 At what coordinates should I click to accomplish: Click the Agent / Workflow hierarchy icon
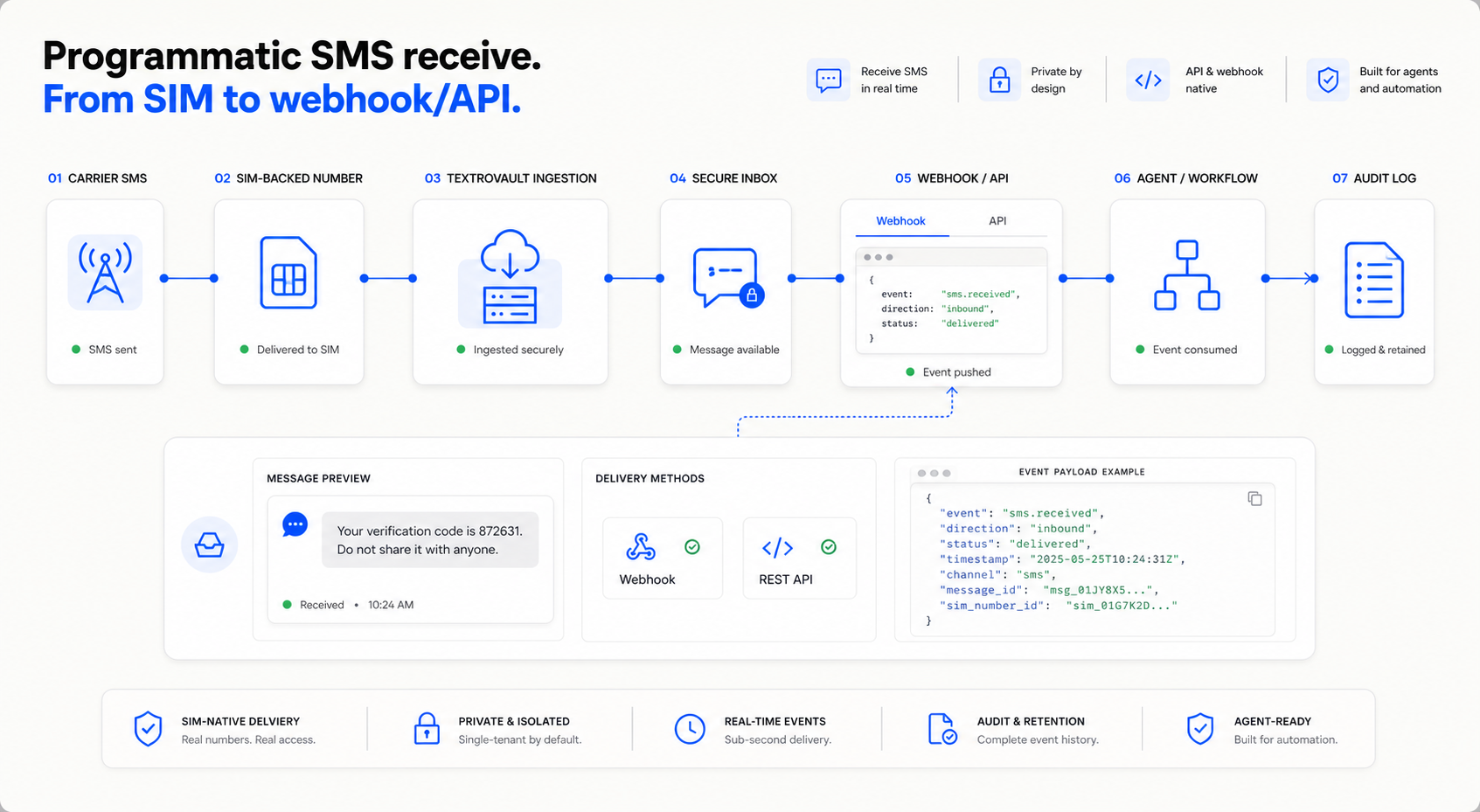click(x=1187, y=275)
